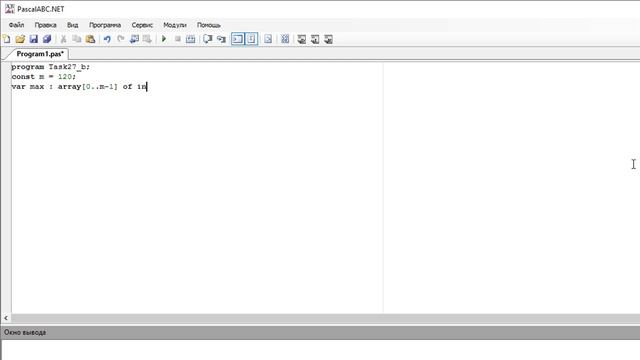Undo the last edit with the blue arrow
640x360 pixels.
point(107,39)
